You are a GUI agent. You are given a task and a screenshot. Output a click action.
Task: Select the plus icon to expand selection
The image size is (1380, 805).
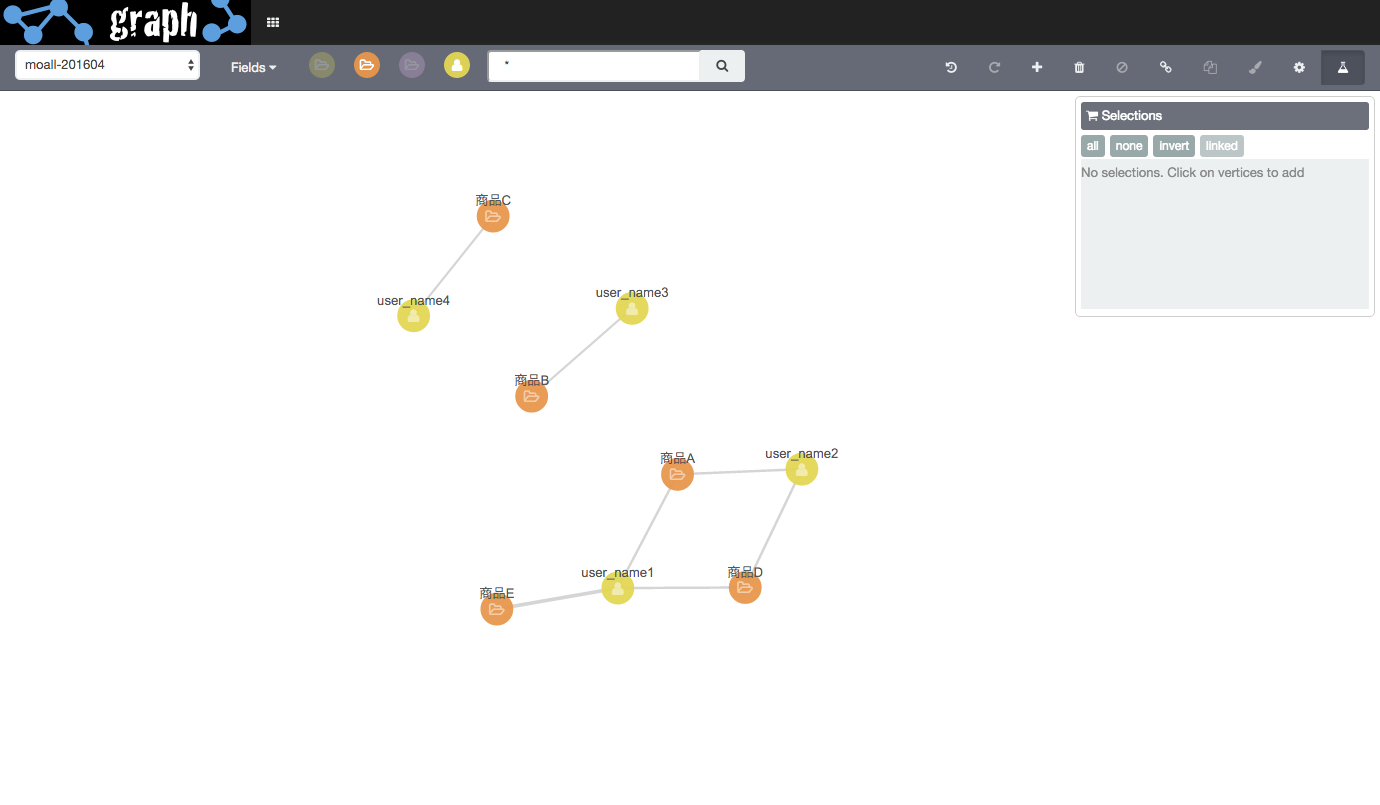[x=1037, y=67]
